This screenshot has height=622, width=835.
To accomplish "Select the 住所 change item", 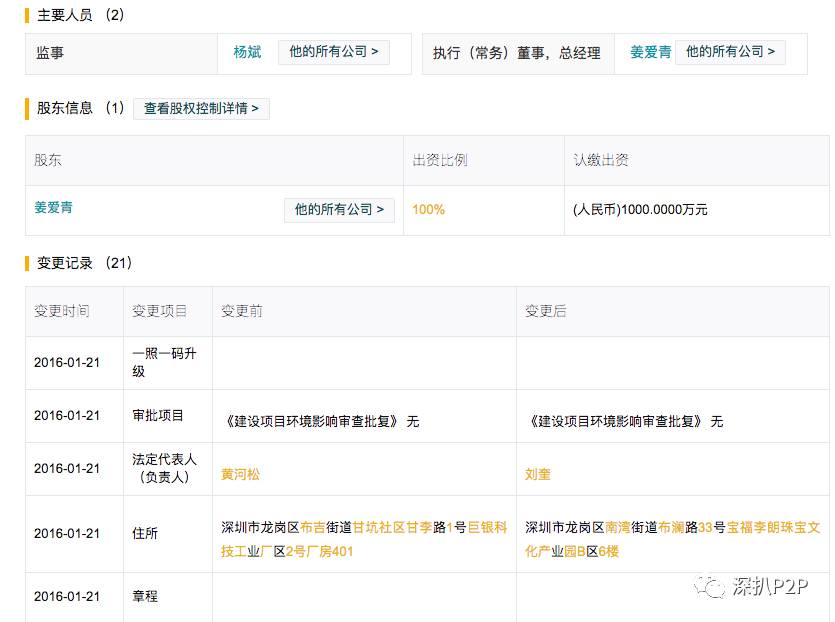I will (x=145, y=533).
